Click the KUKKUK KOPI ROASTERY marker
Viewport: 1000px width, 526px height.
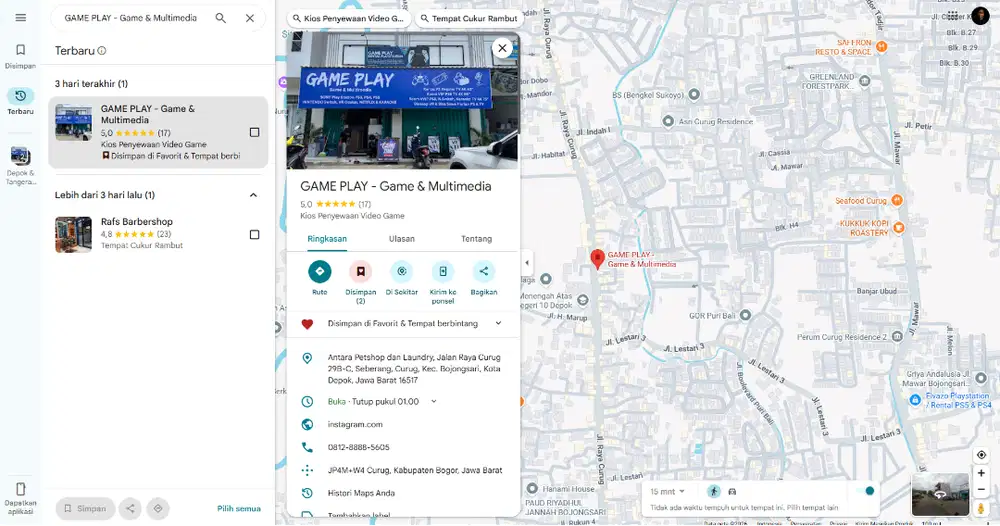(899, 228)
